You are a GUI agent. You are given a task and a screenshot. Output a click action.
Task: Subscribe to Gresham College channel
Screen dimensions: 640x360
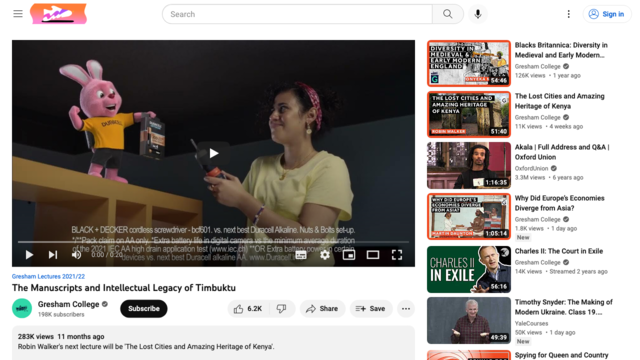(x=144, y=309)
